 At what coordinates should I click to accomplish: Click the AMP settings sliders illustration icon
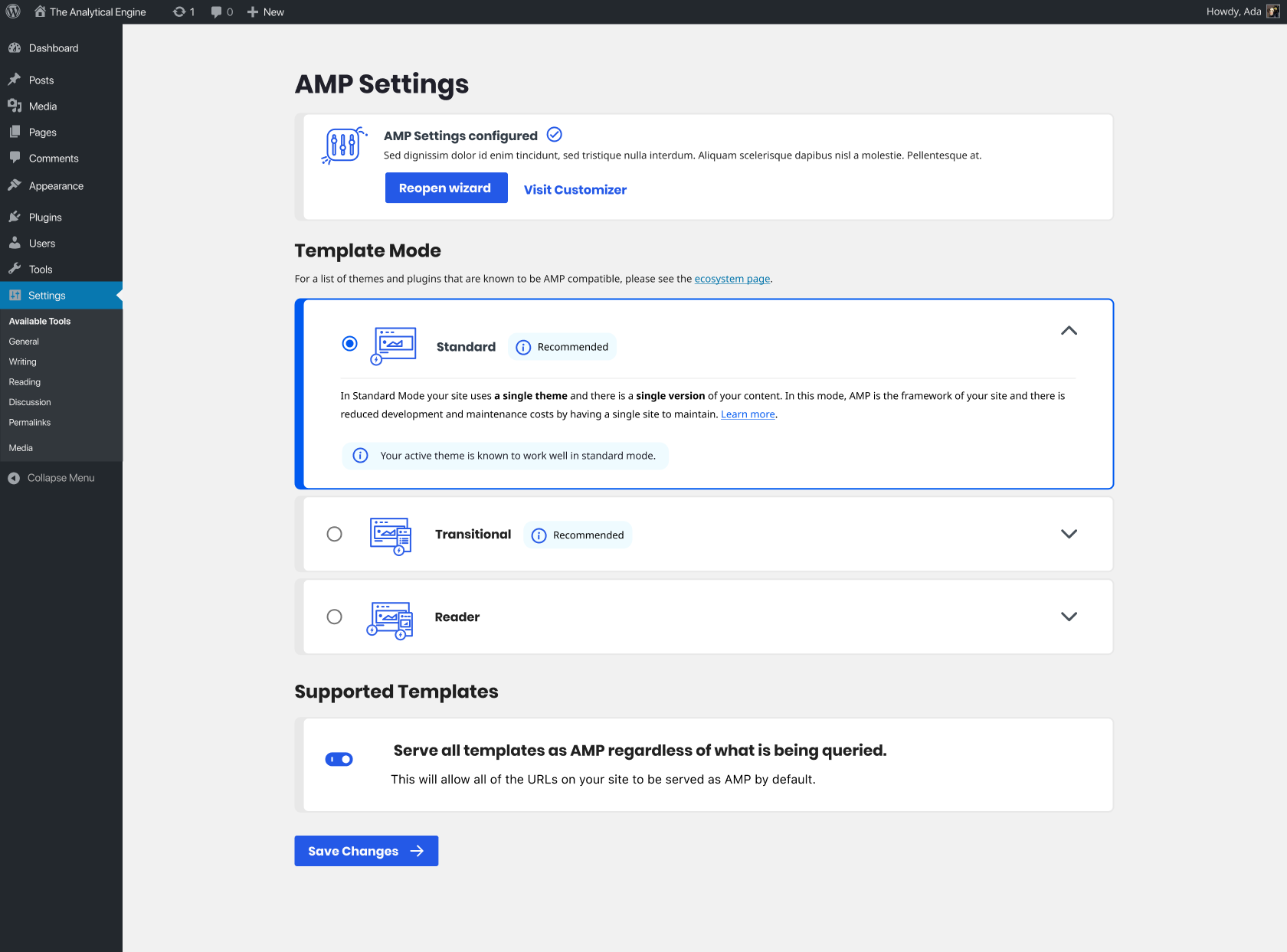pos(343,146)
